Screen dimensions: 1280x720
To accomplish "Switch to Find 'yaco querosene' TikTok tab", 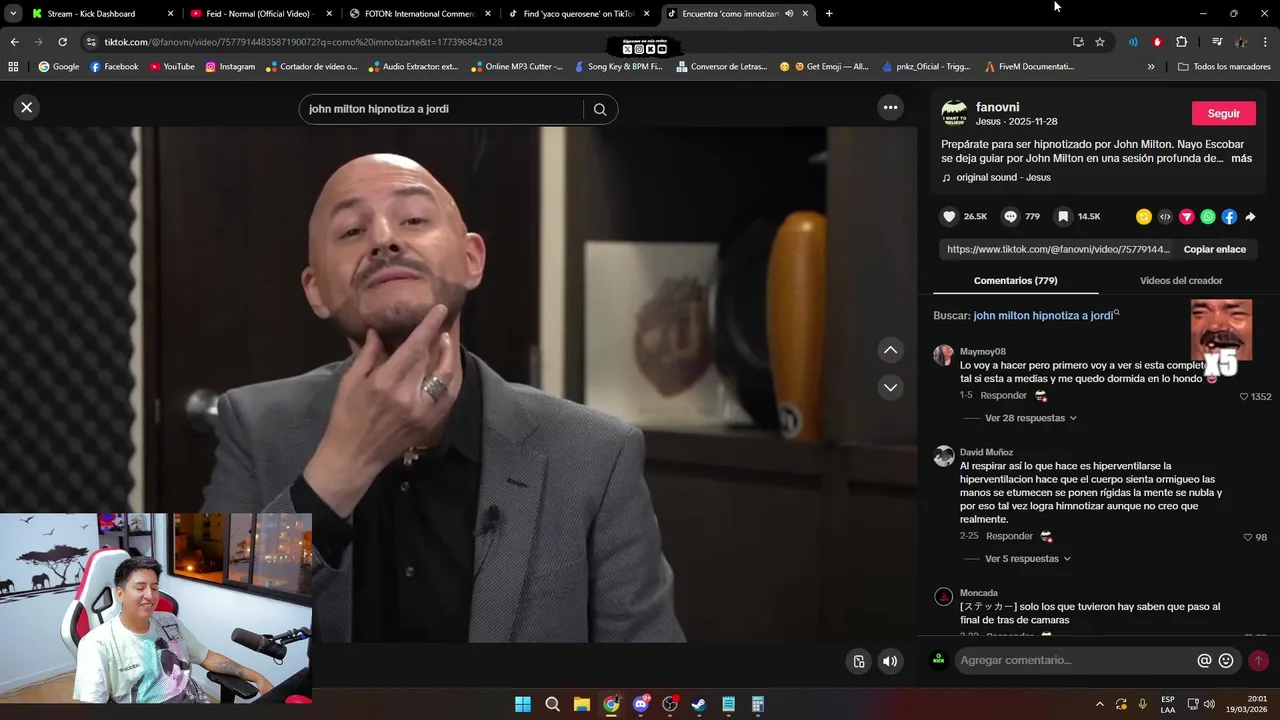I will 579,14.
